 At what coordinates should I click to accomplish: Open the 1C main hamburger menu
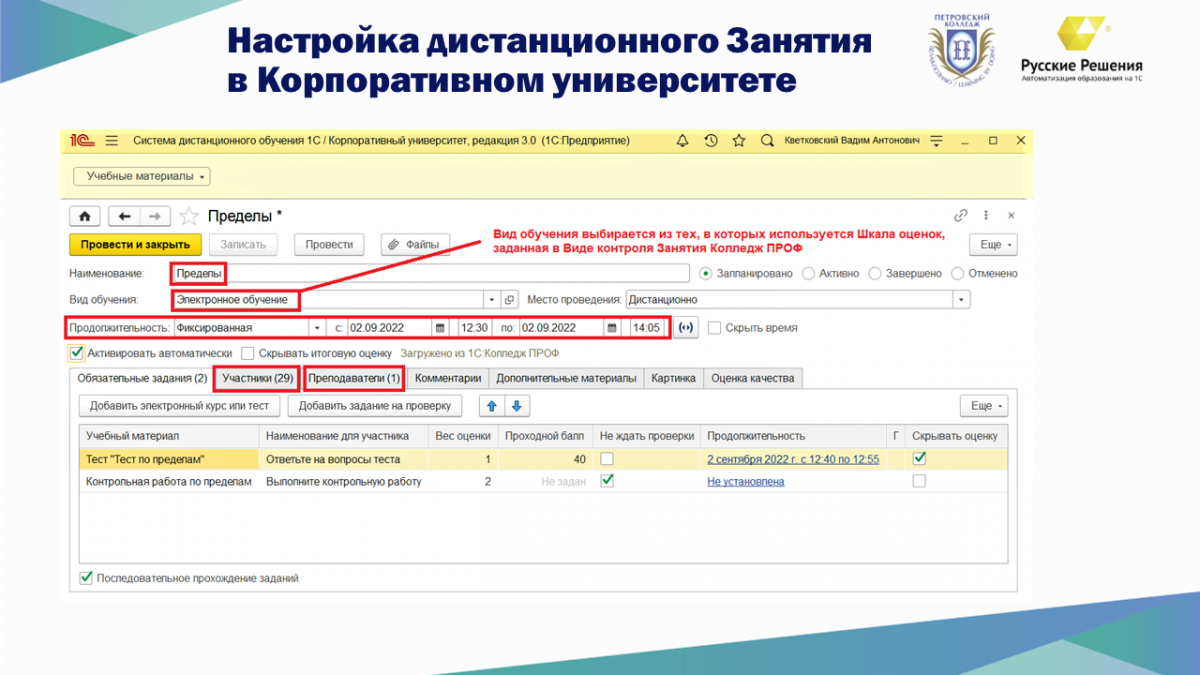(x=111, y=141)
